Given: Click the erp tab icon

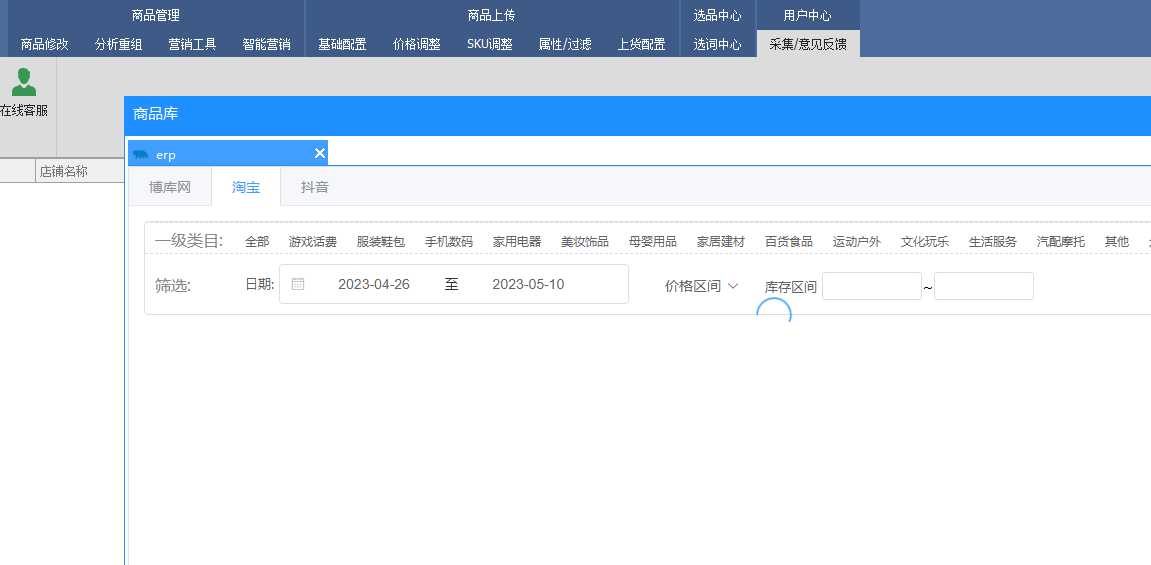Looking at the screenshot, I should [x=141, y=155].
